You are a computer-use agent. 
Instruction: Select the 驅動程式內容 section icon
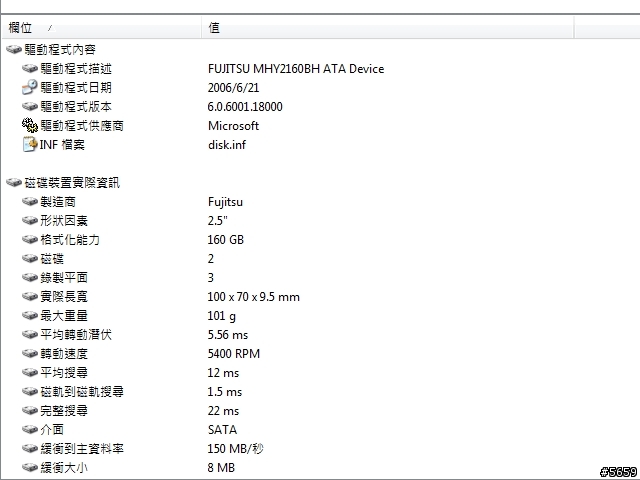coord(14,49)
